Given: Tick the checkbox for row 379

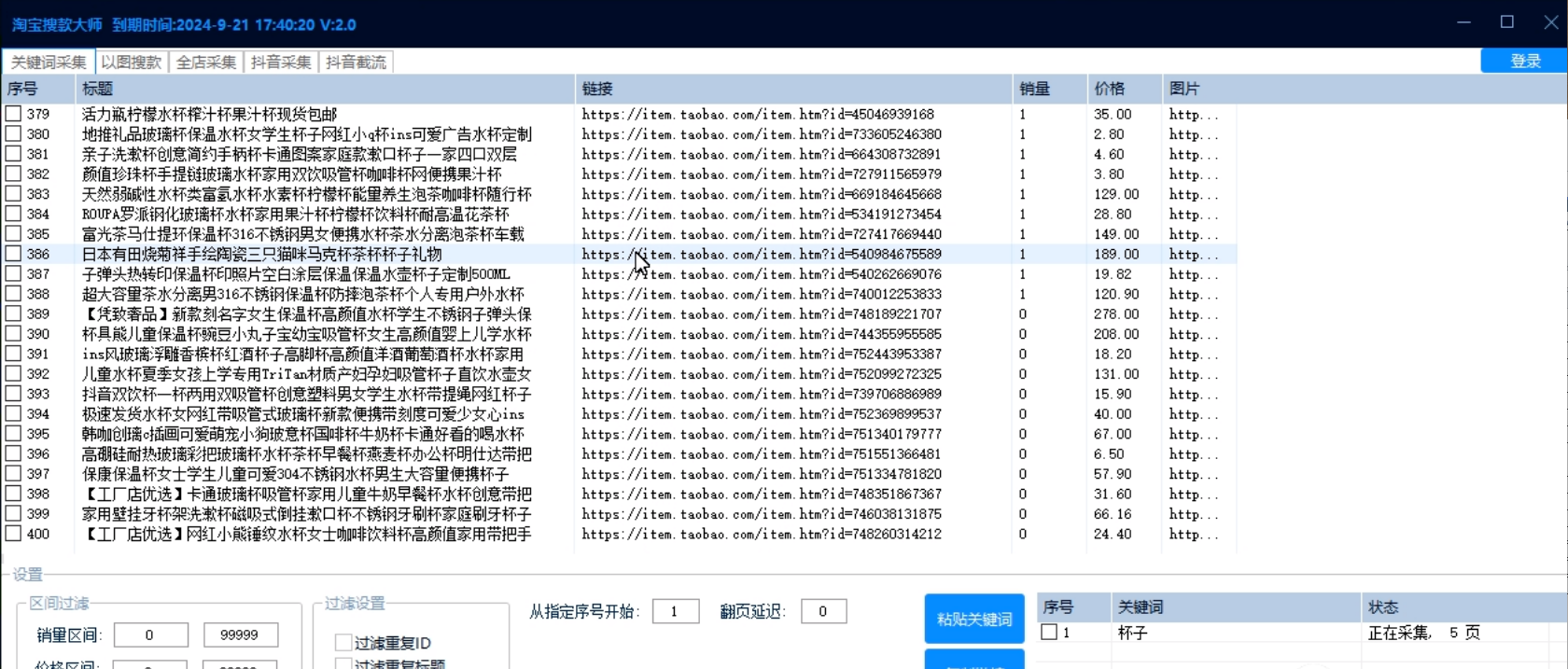Looking at the screenshot, I should coord(13,114).
